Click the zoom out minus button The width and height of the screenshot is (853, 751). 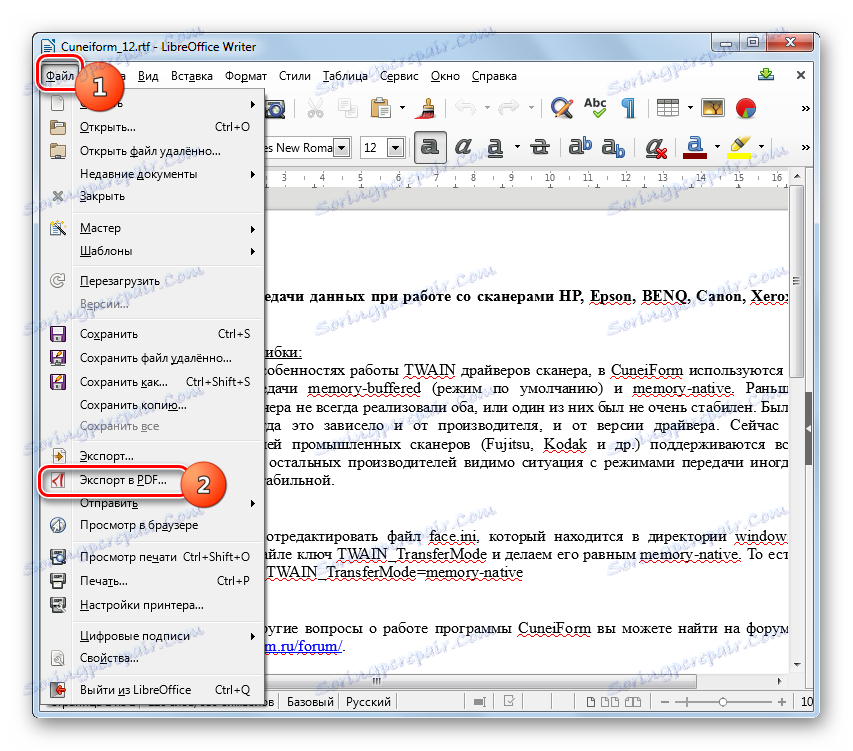[664, 702]
